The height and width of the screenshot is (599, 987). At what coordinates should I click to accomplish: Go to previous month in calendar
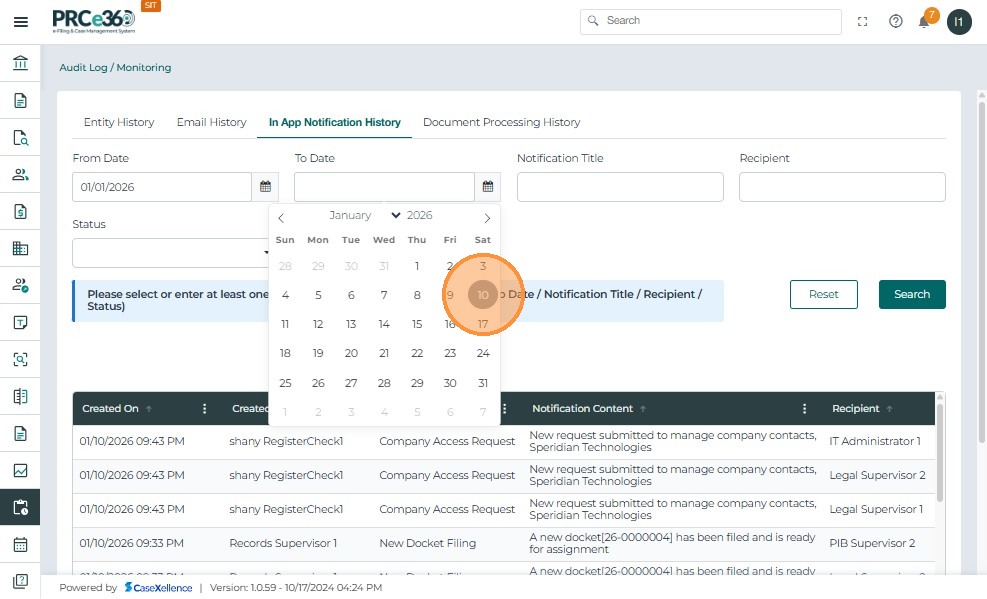point(281,217)
